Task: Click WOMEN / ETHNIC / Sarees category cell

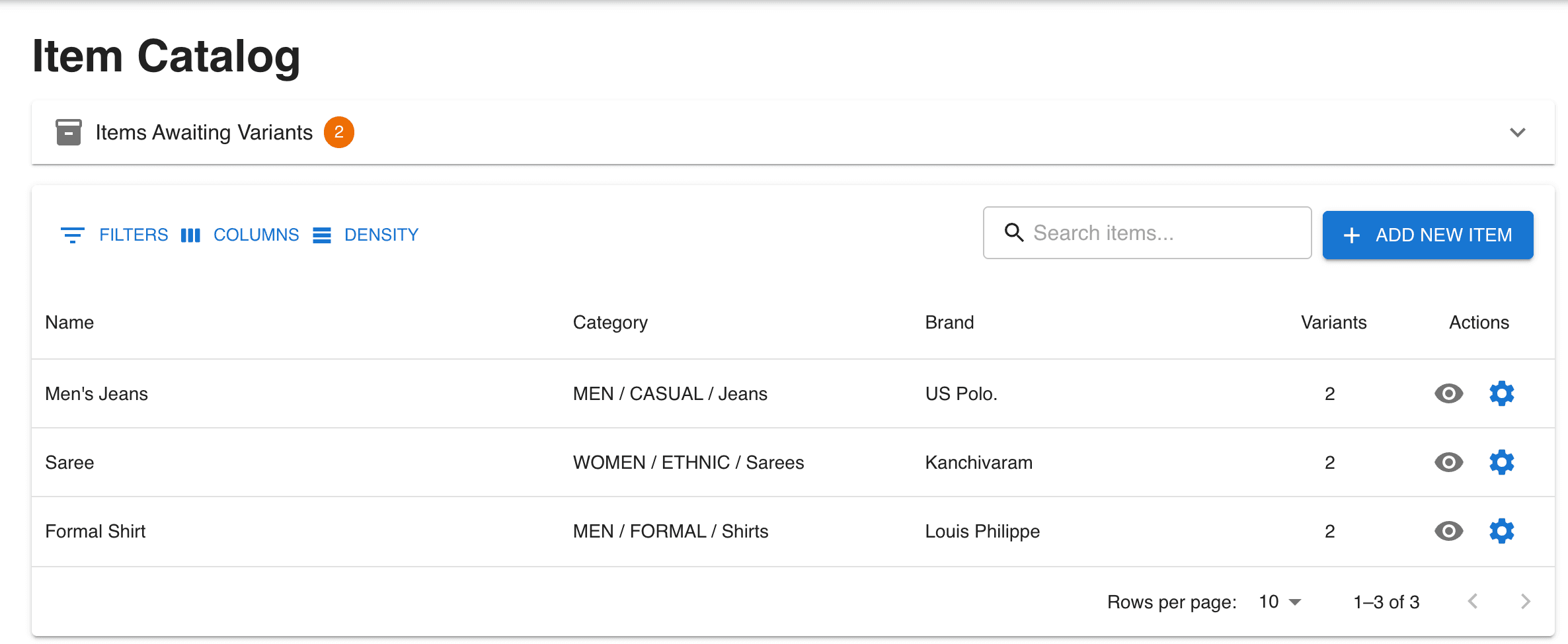Action: 688,462
